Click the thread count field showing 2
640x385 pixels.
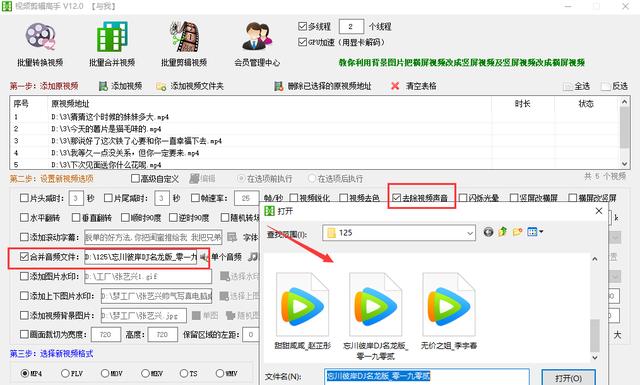coord(351,27)
